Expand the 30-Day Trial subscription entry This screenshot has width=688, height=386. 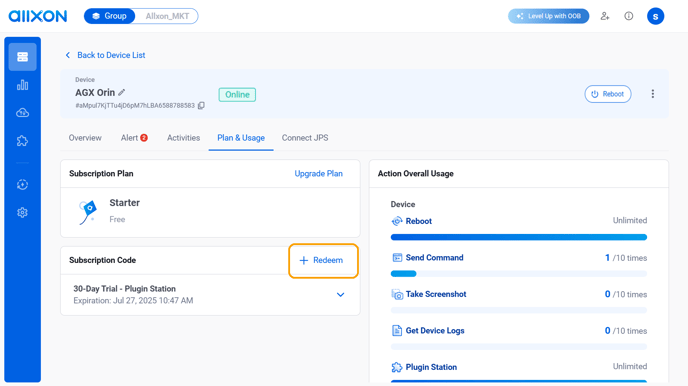tap(340, 295)
